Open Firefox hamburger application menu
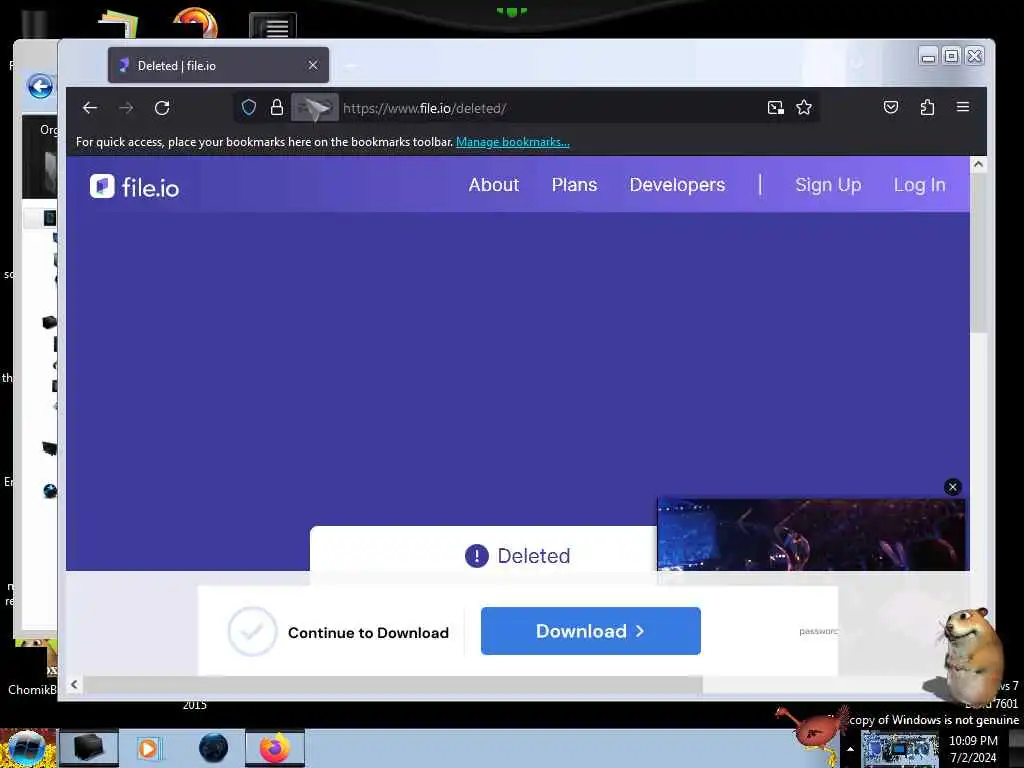The width and height of the screenshot is (1024, 768). pyautogui.click(x=963, y=106)
